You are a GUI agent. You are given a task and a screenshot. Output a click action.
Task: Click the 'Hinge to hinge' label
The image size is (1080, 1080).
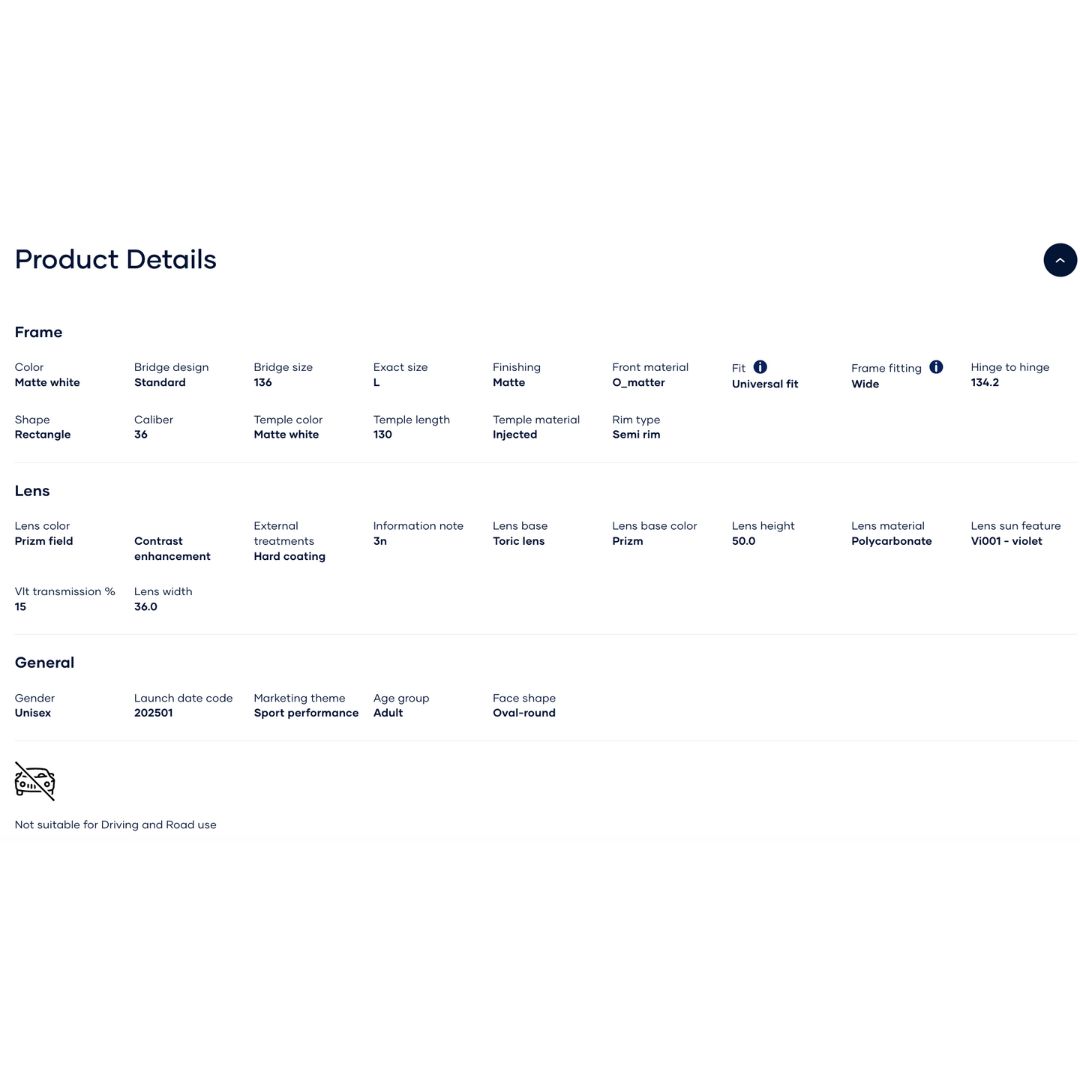[1010, 367]
